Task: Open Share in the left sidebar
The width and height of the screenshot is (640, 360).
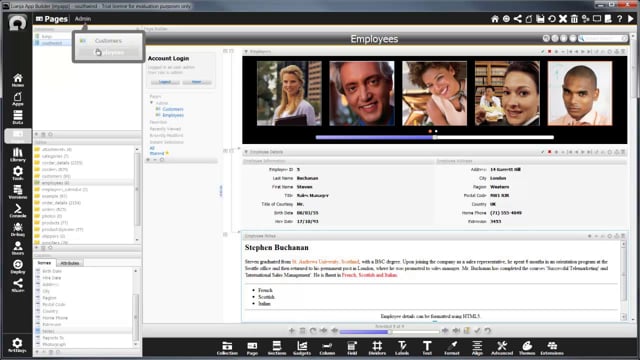Action: tap(18, 285)
